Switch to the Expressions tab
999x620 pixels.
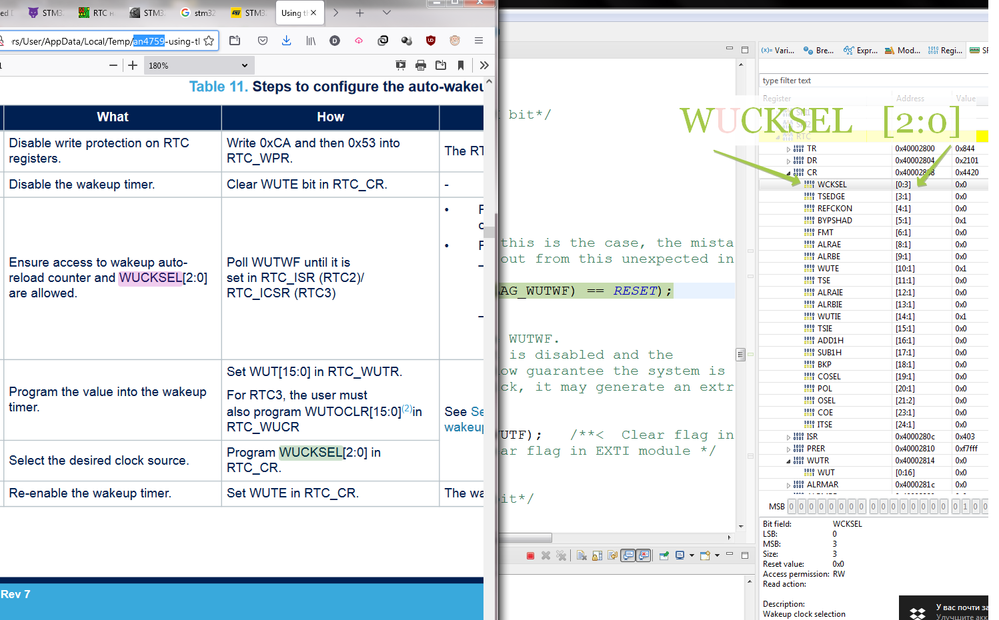[x=860, y=50]
